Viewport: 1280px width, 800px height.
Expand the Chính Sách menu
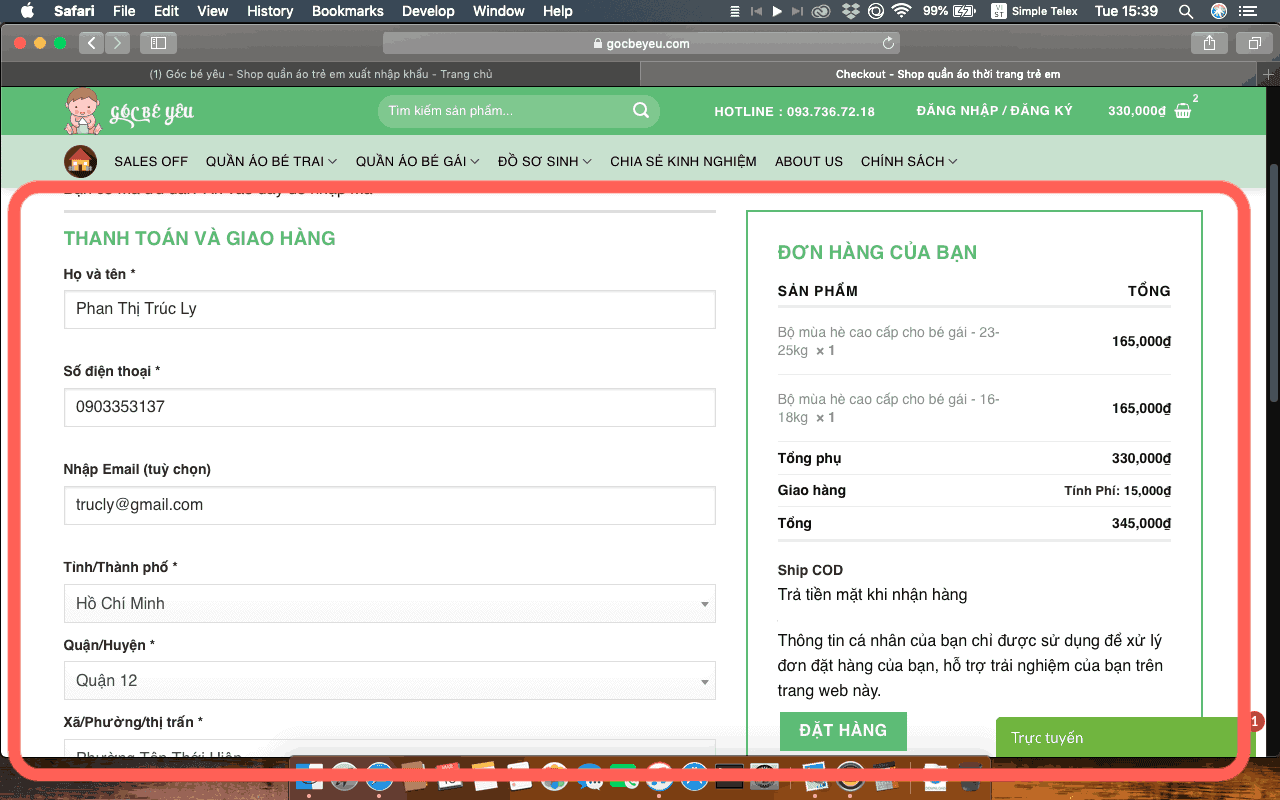tap(909, 161)
